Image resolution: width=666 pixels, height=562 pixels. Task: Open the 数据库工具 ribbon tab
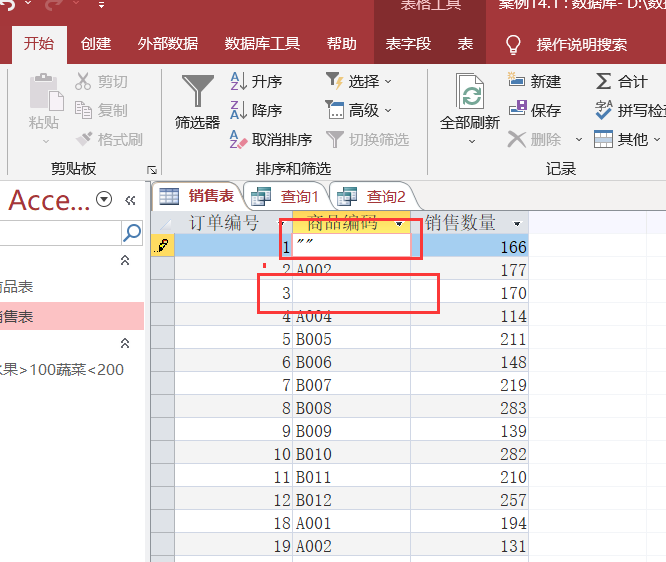pos(262,43)
